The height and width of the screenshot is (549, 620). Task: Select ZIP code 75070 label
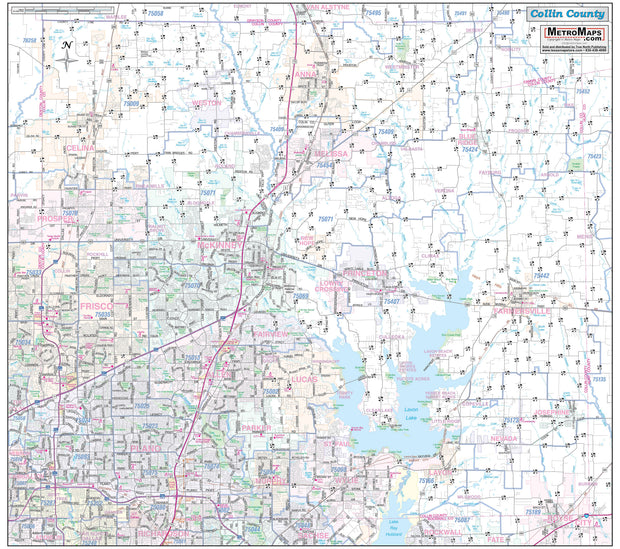coord(193,286)
